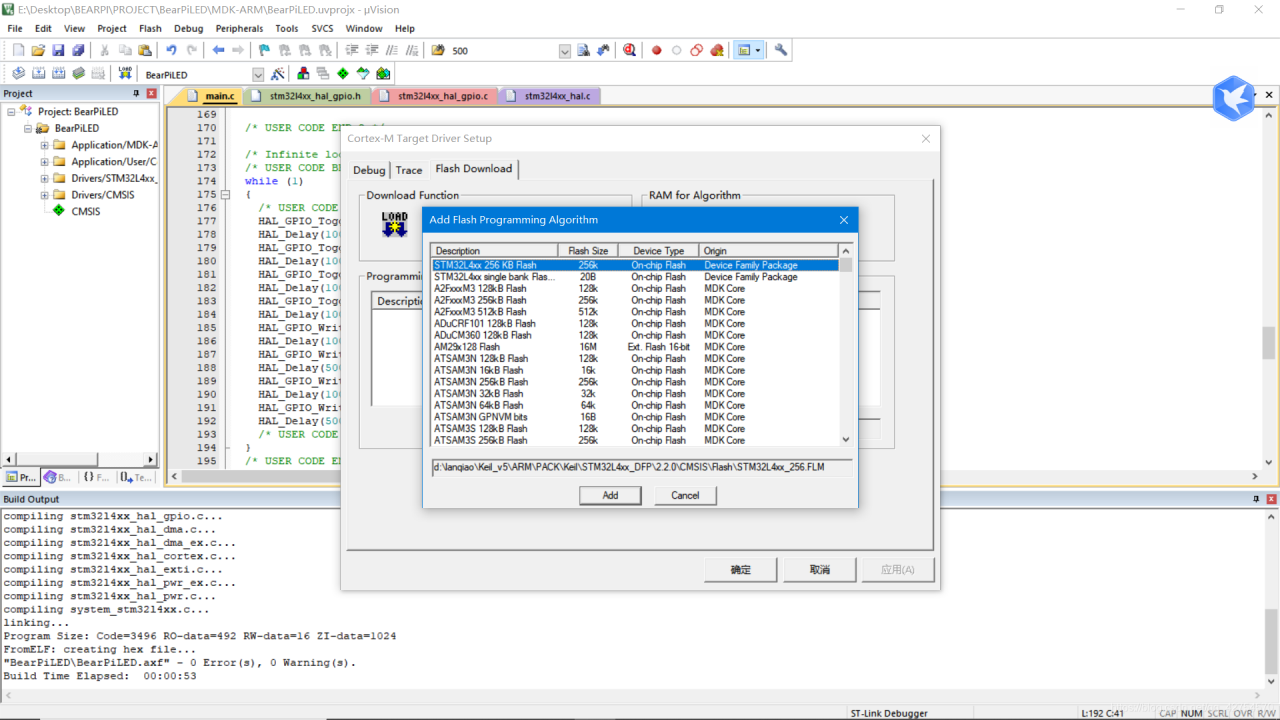Click the 取消 button in driver setup
This screenshot has height=720, width=1280.
pos(820,569)
